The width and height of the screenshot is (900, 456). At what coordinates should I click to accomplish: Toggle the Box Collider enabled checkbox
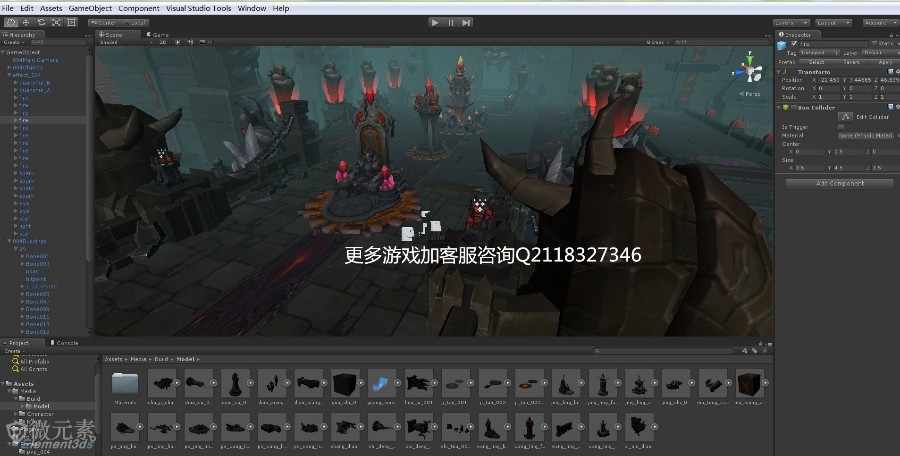point(794,107)
